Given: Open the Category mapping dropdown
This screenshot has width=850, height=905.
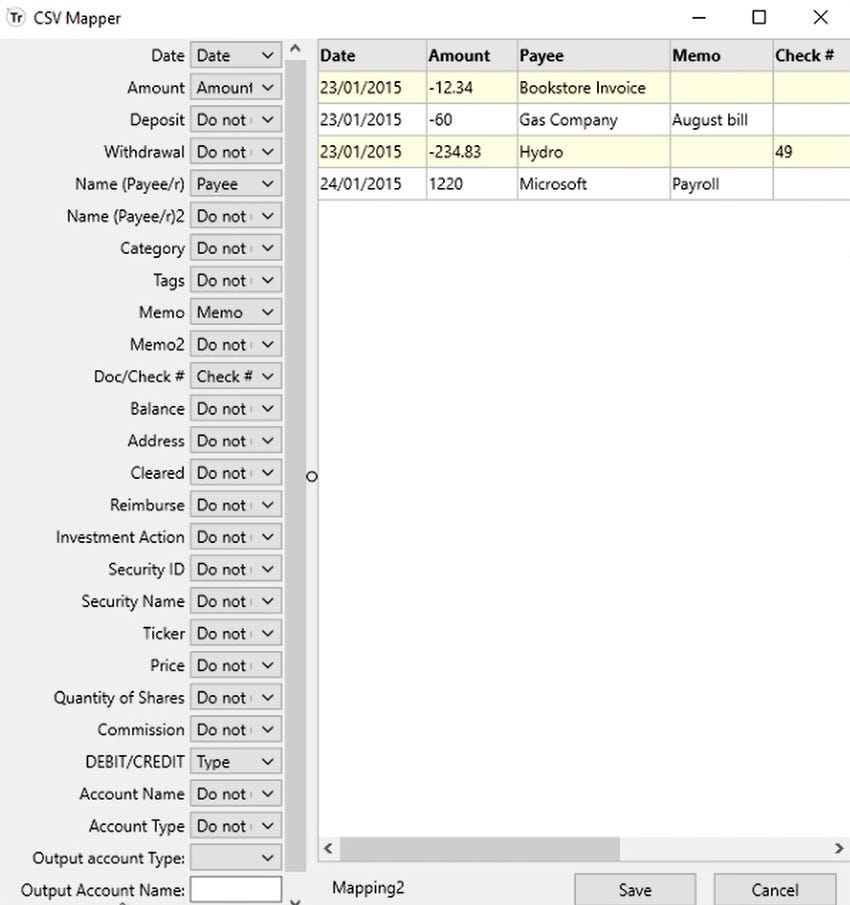Looking at the screenshot, I should point(235,248).
